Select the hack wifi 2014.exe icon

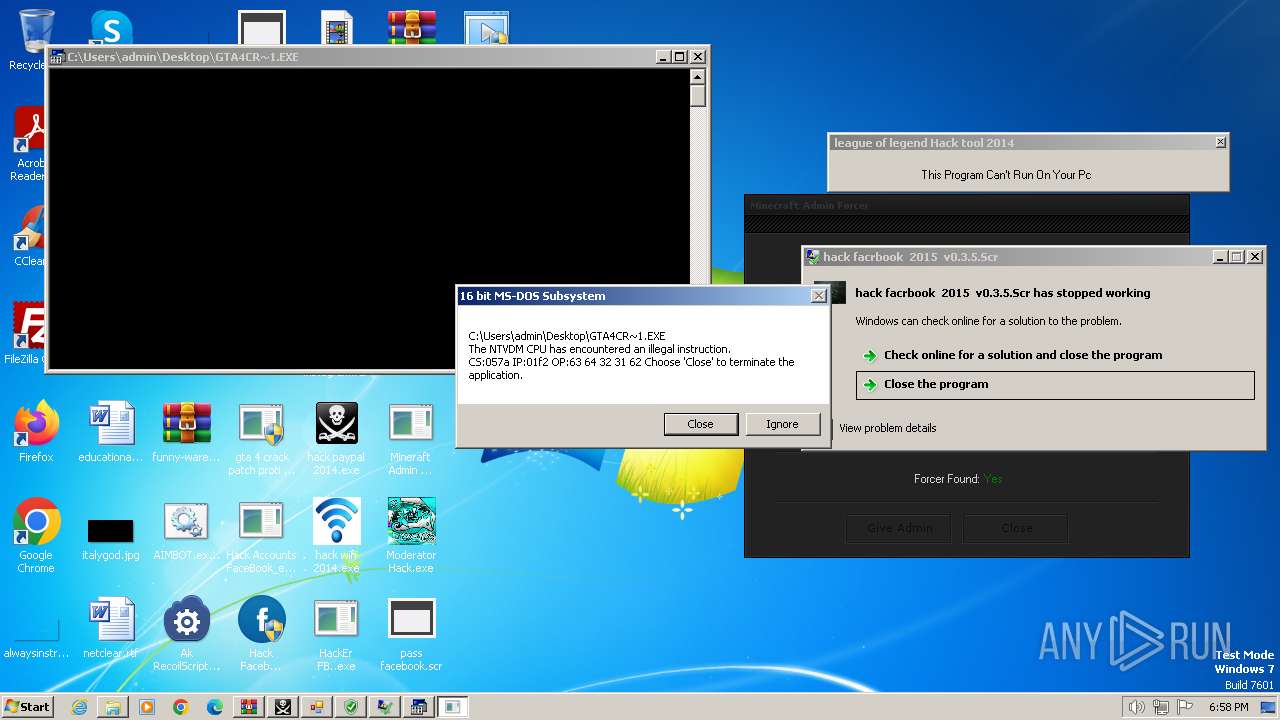(336, 536)
